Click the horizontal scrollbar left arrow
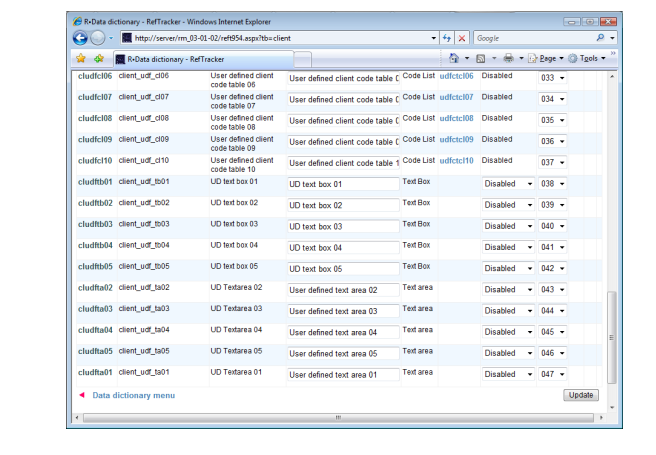 tap(77, 417)
